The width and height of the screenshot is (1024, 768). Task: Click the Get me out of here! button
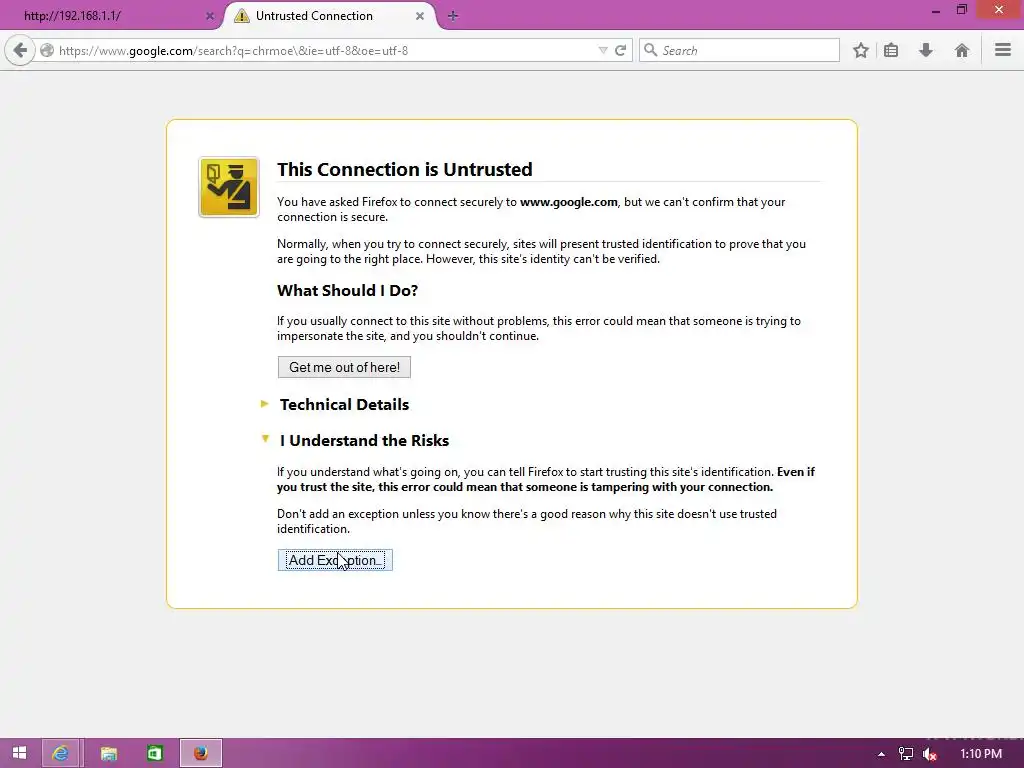click(344, 367)
